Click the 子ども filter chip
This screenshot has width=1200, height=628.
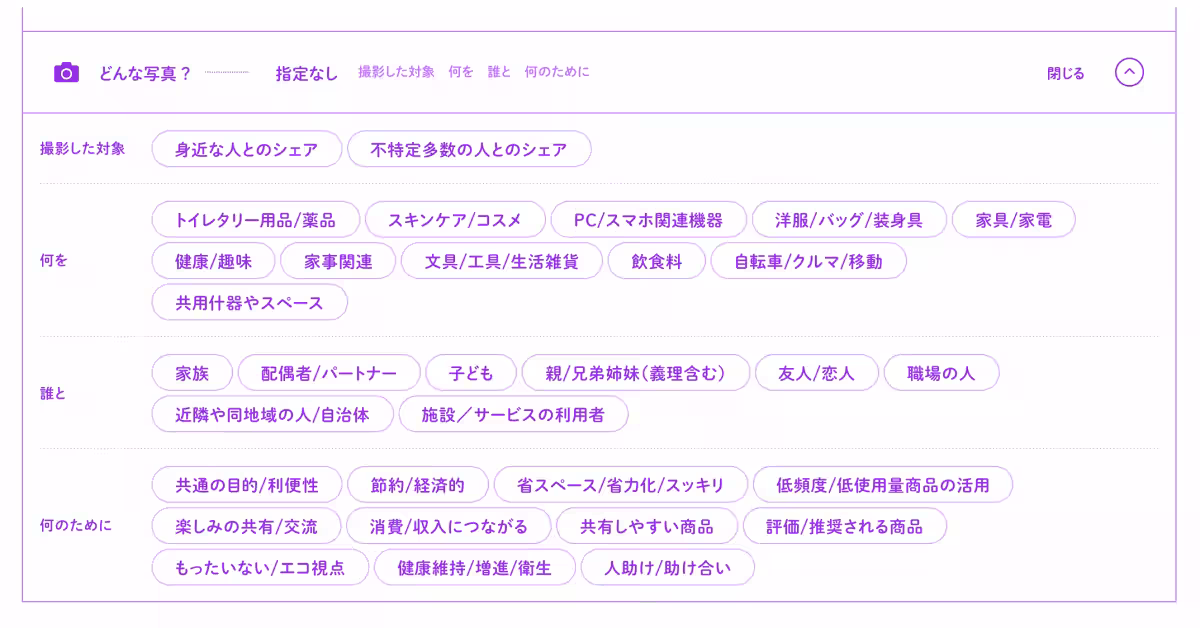tap(471, 372)
